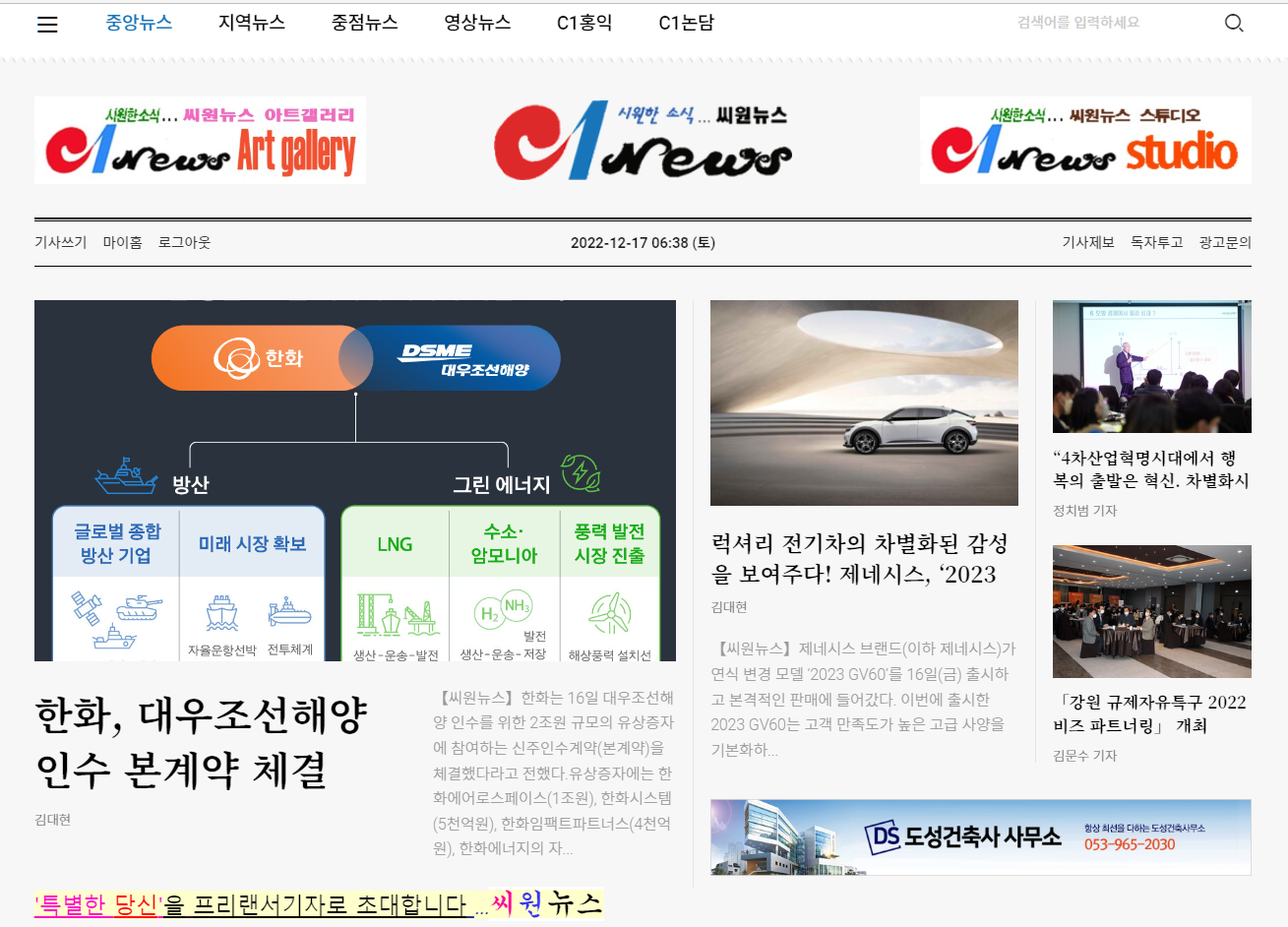The image size is (1288, 927).
Task: Click the Genesis GV60 article summary
Action: (x=864, y=699)
